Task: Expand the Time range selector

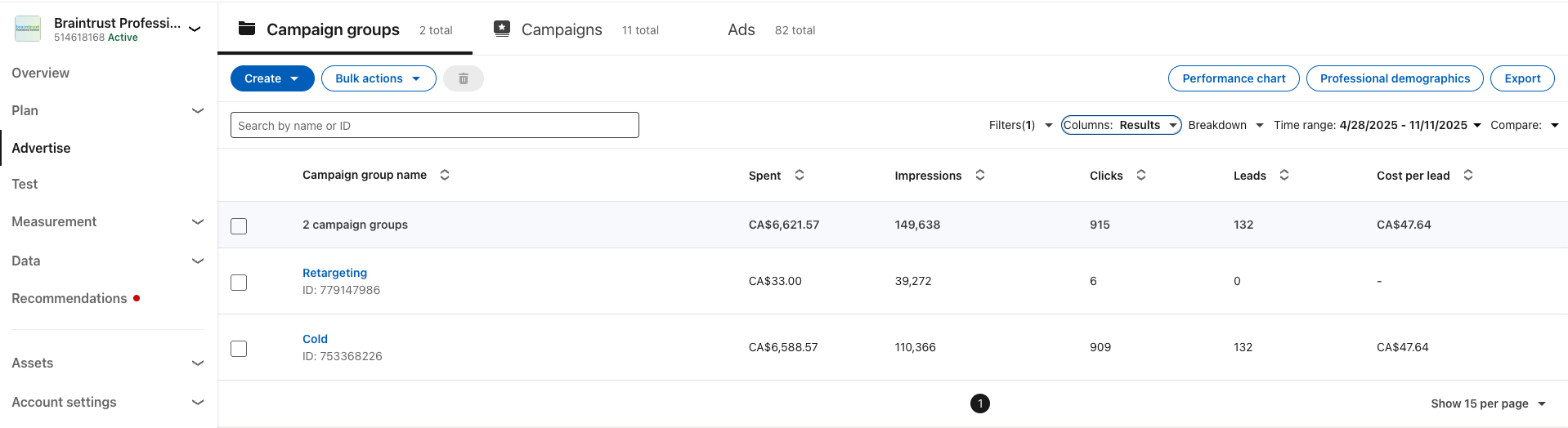Action: [1377, 125]
